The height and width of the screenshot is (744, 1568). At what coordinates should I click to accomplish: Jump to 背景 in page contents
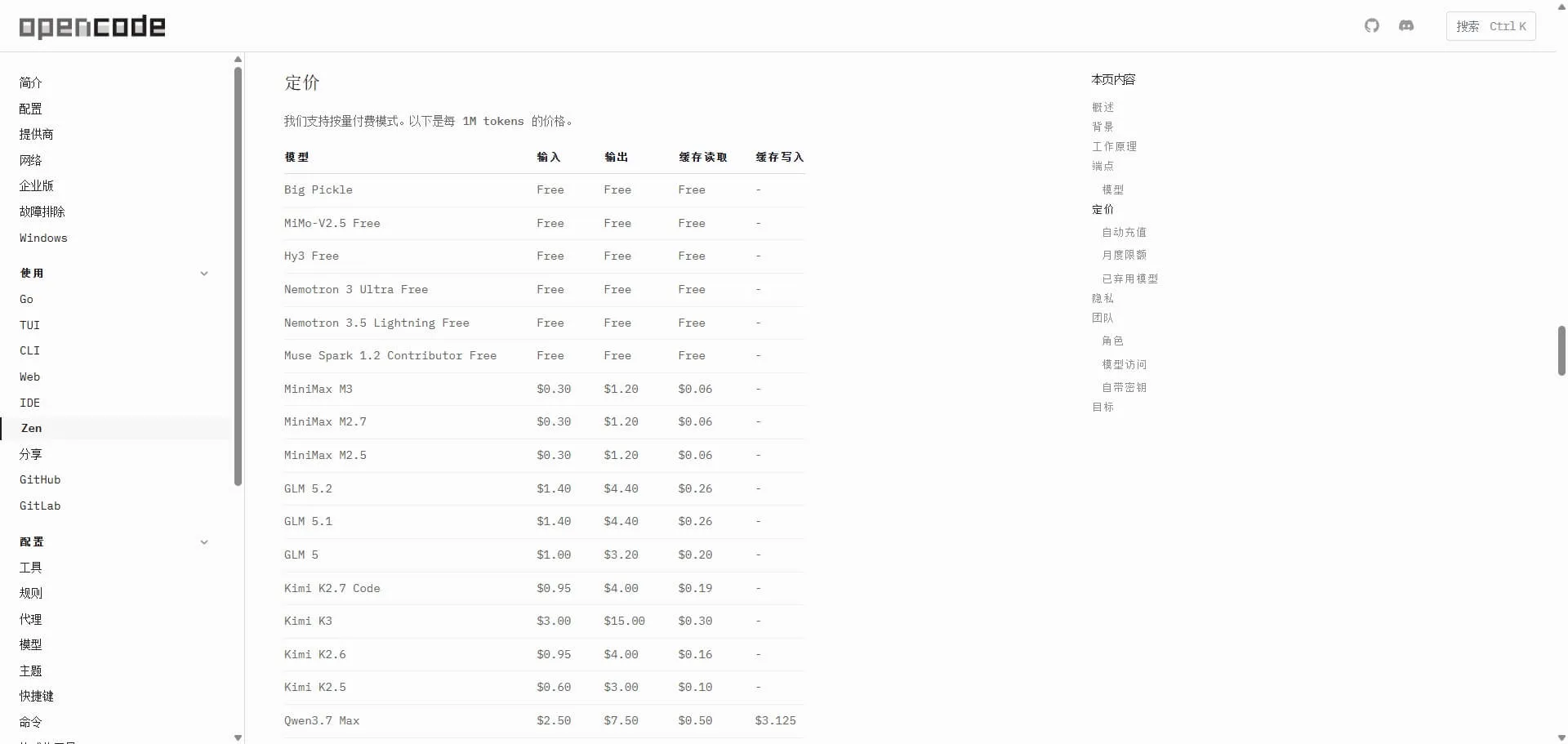coord(1102,127)
